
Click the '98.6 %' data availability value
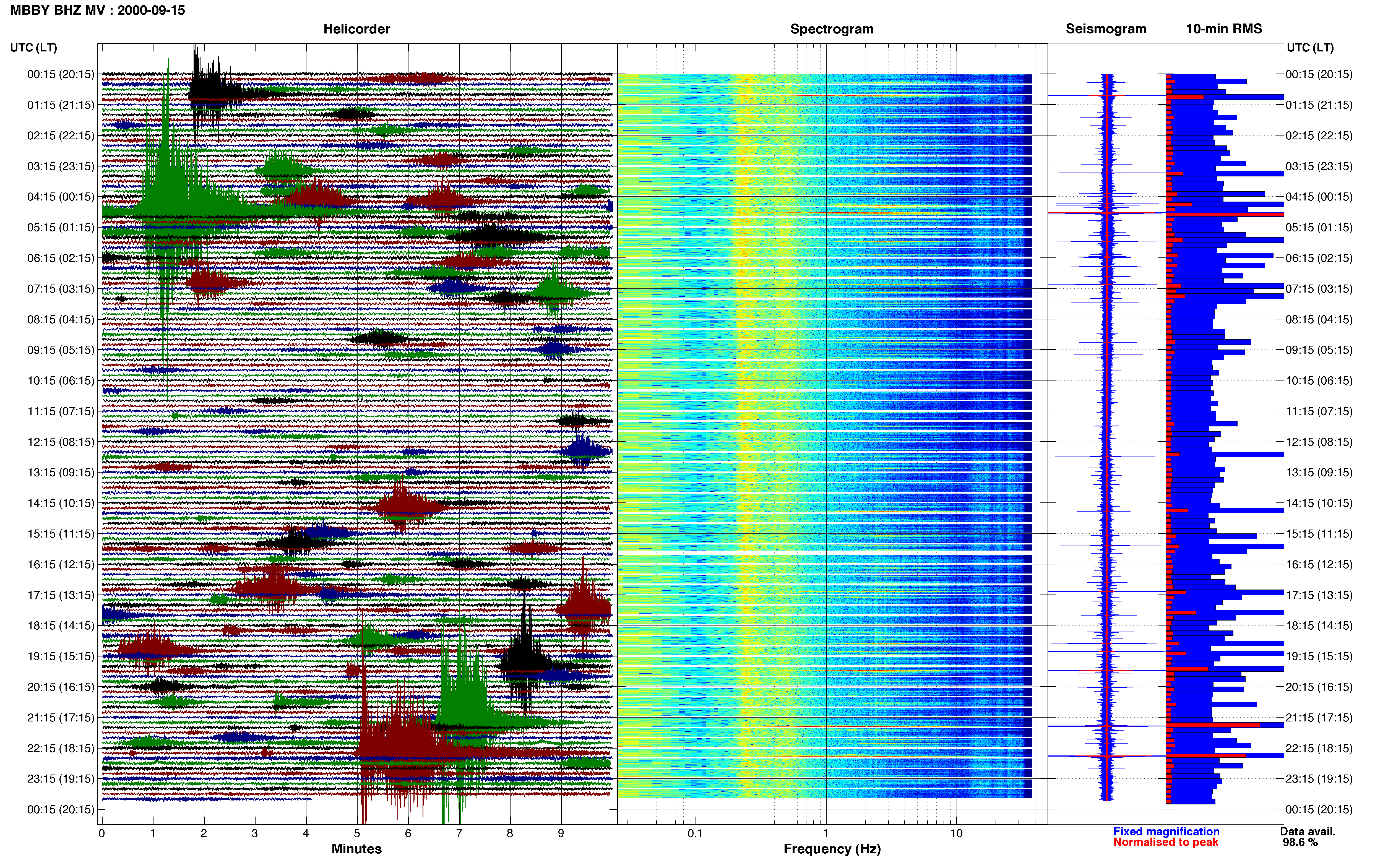(1300, 842)
